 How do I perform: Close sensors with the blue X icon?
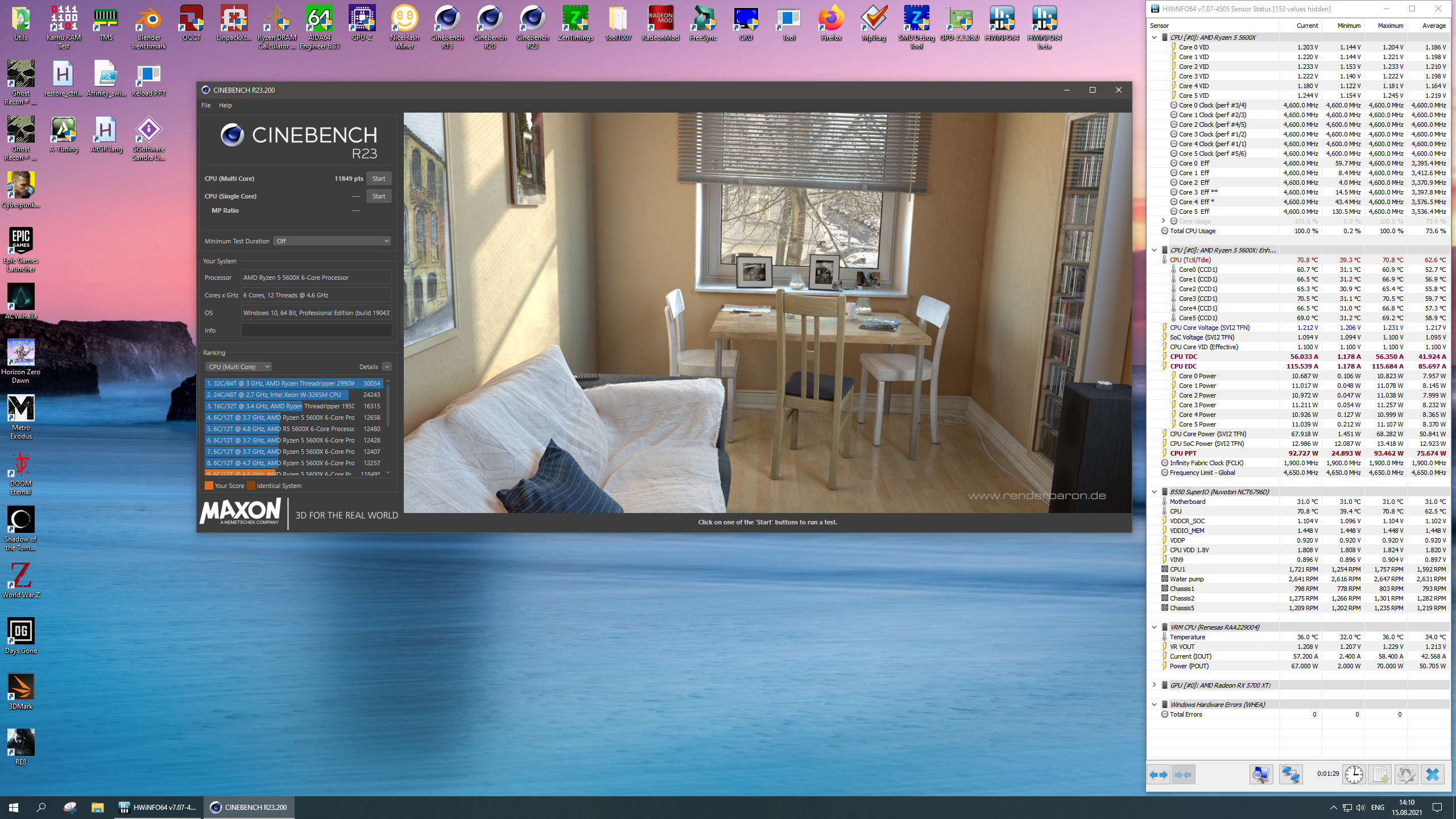tap(1432, 774)
